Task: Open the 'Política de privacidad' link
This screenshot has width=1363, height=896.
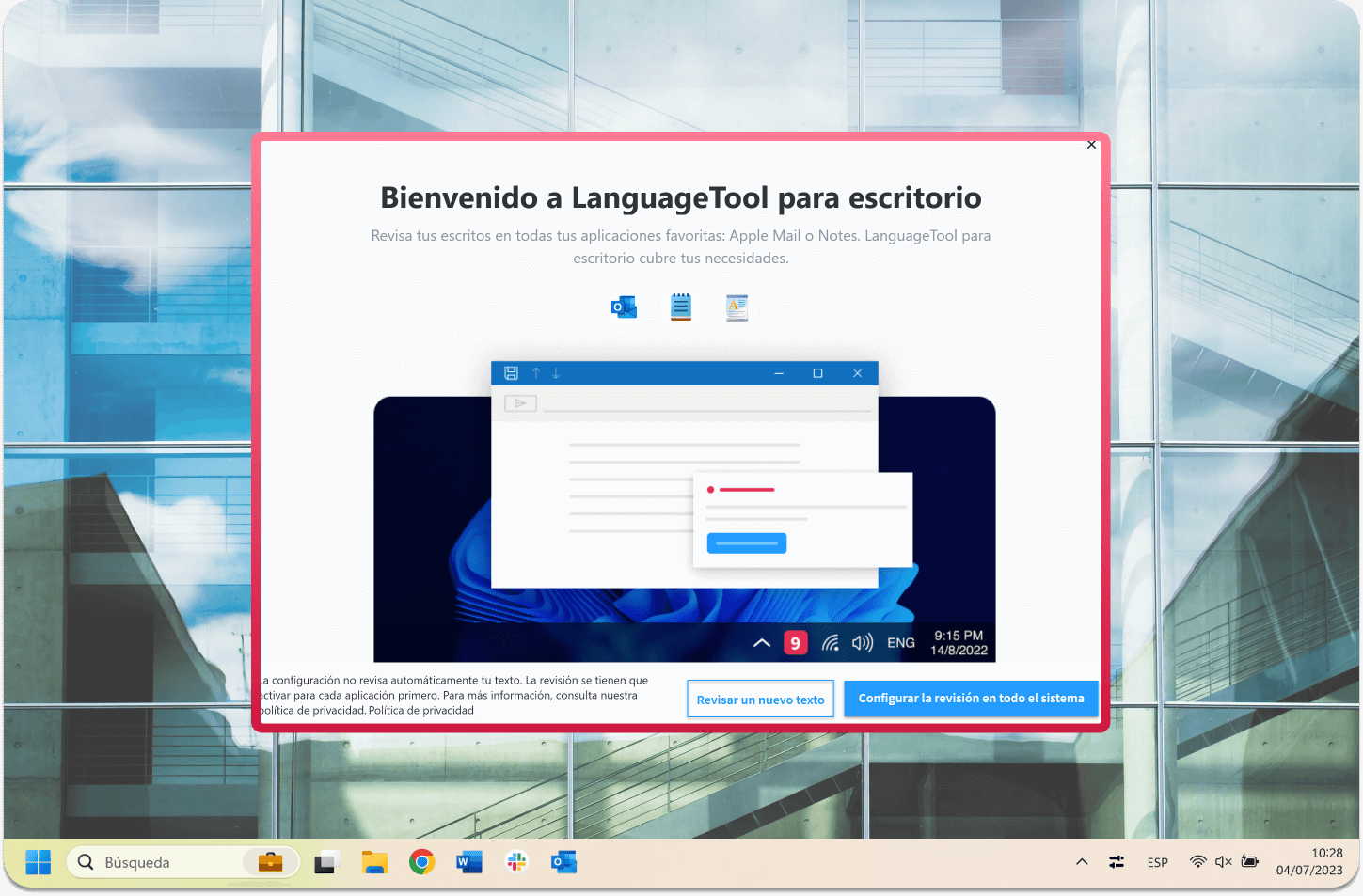Action: tap(421, 711)
